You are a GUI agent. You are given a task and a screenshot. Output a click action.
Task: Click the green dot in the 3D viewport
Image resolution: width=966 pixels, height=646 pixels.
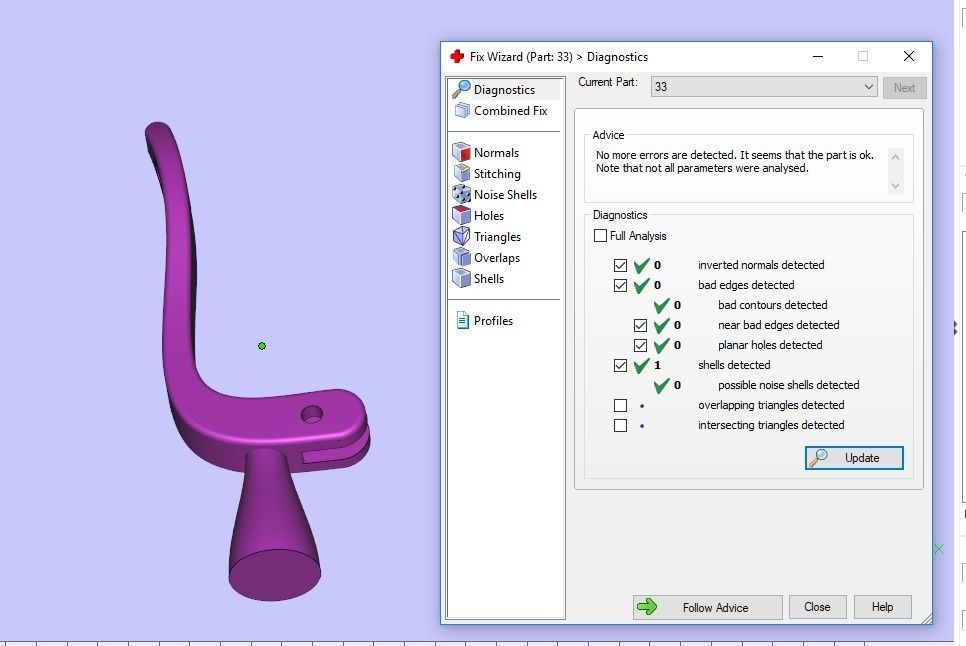262,346
